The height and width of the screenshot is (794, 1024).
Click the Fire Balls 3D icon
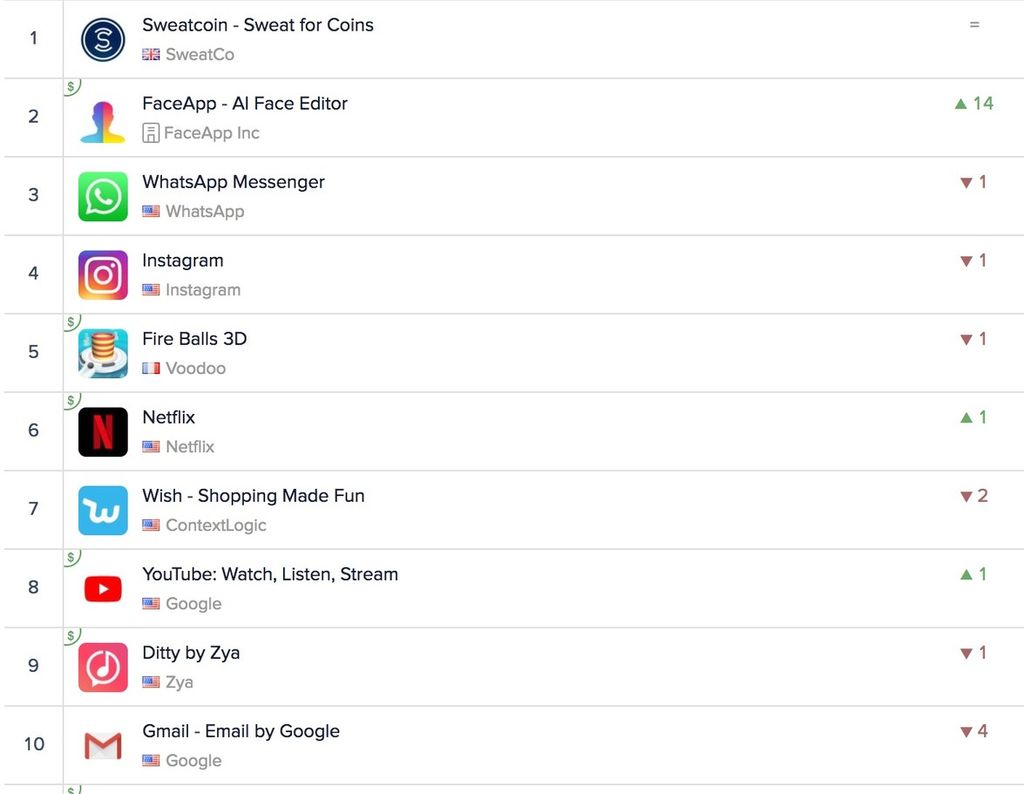click(x=103, y=353)
